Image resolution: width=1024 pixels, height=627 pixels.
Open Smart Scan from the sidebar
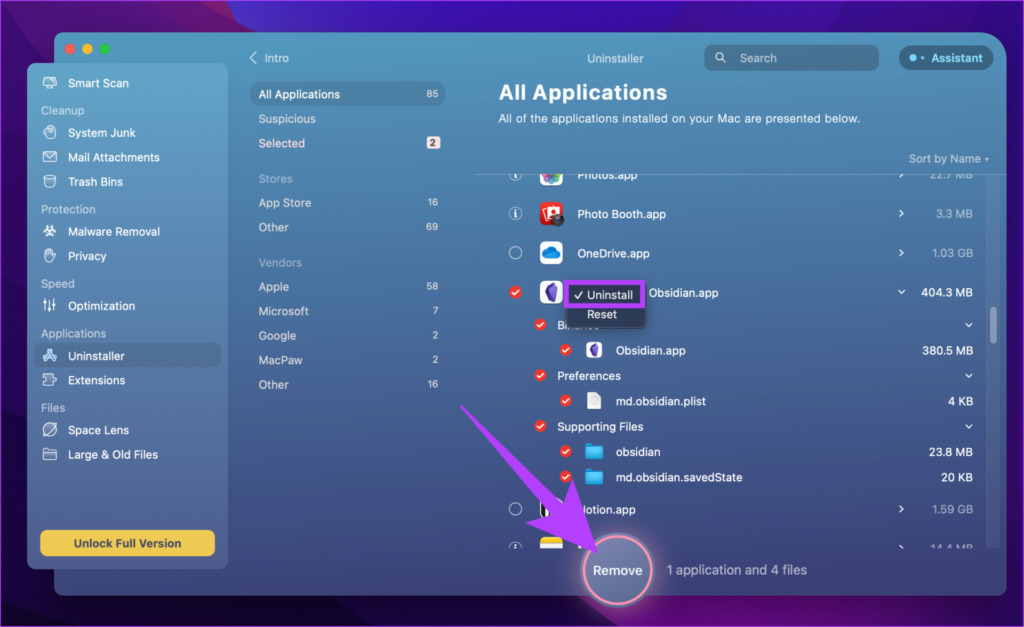click(98, 83)
